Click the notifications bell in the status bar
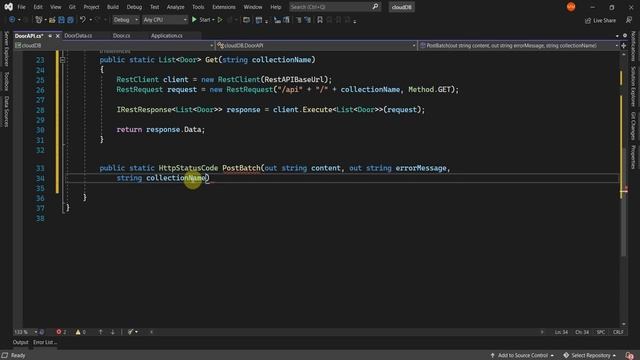 pyautogui.click(x=629, y=356)
